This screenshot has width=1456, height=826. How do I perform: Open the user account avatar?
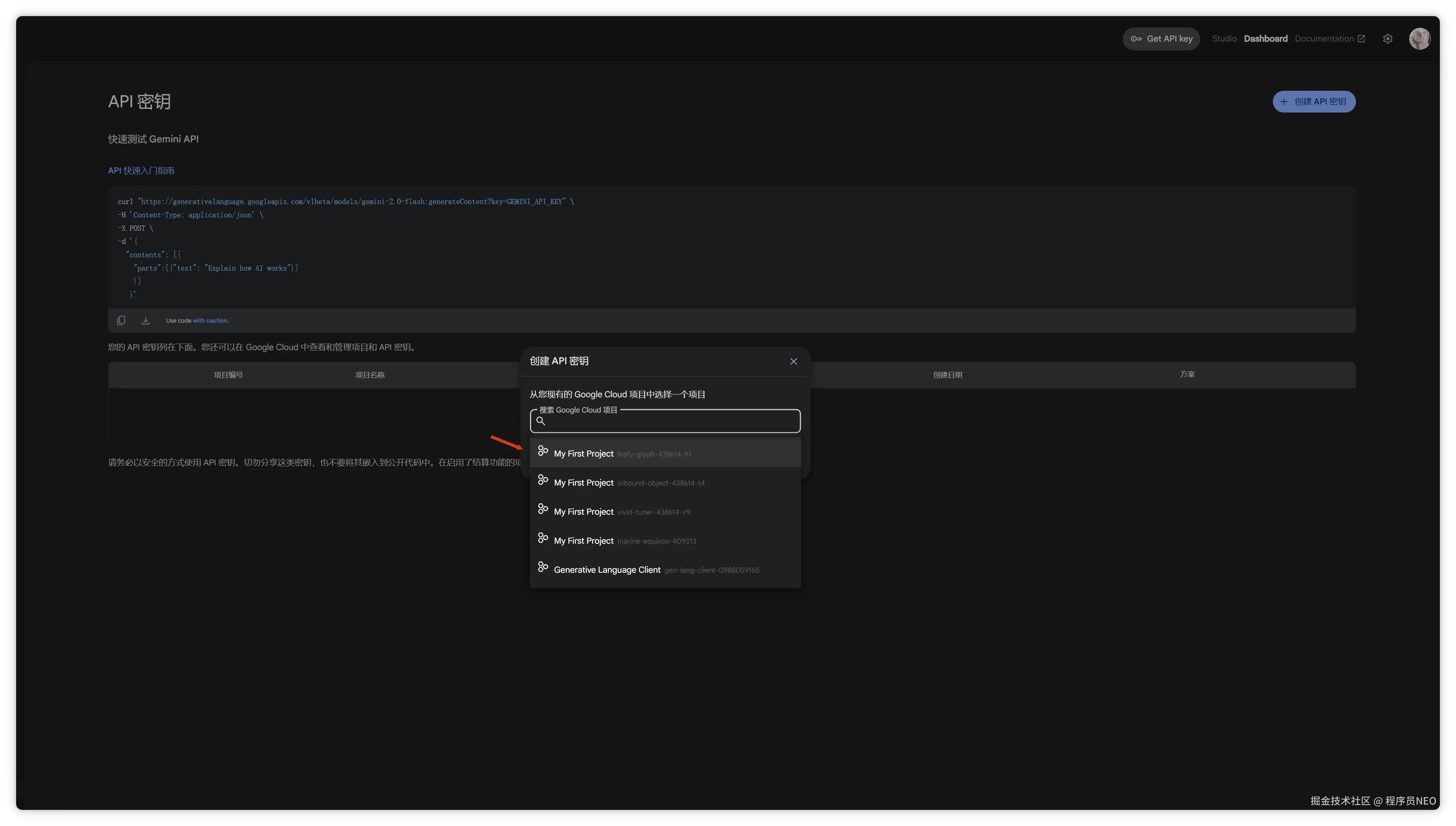[x=1419, y=39]
